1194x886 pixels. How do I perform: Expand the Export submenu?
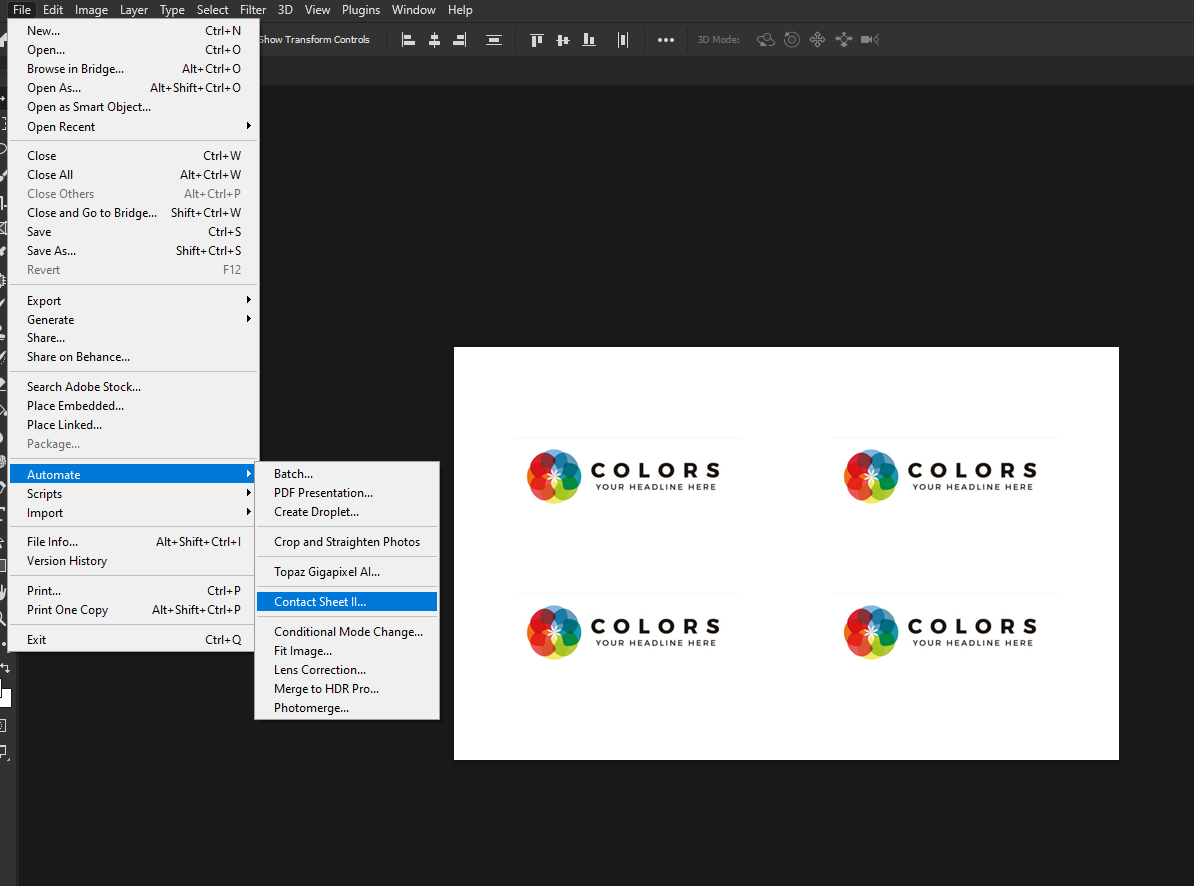click(133, 301)
